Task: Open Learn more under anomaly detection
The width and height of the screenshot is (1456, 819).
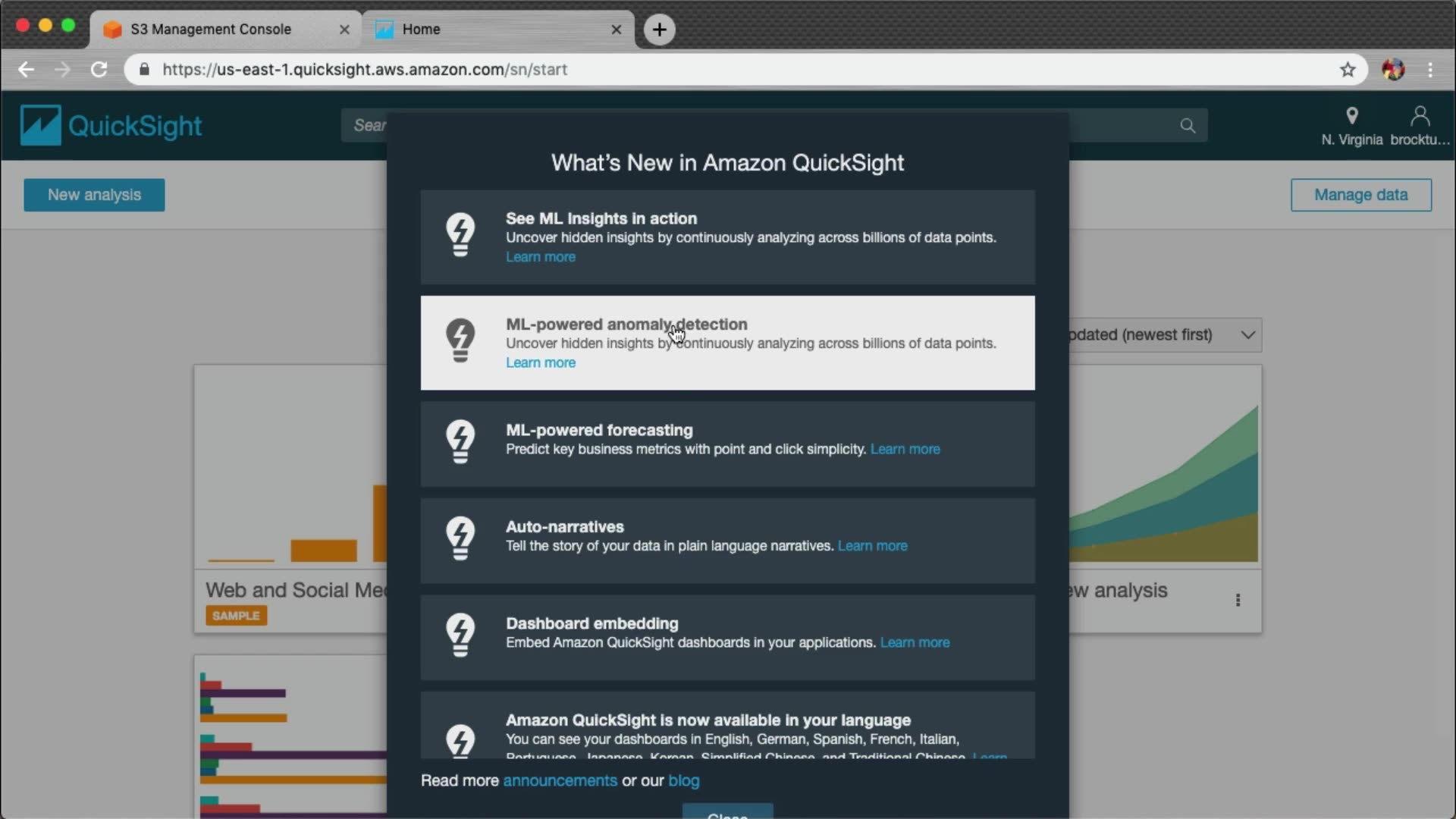Action: (540, 362)
